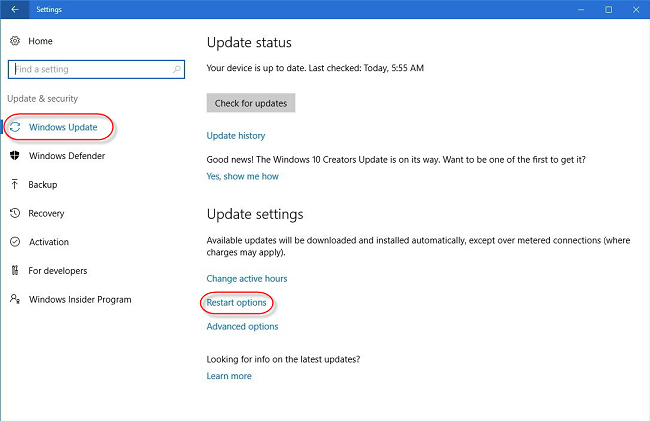Viewport: 650px width, 421px height.
Task: Click the back arrow in title bar
Action: 15,9
